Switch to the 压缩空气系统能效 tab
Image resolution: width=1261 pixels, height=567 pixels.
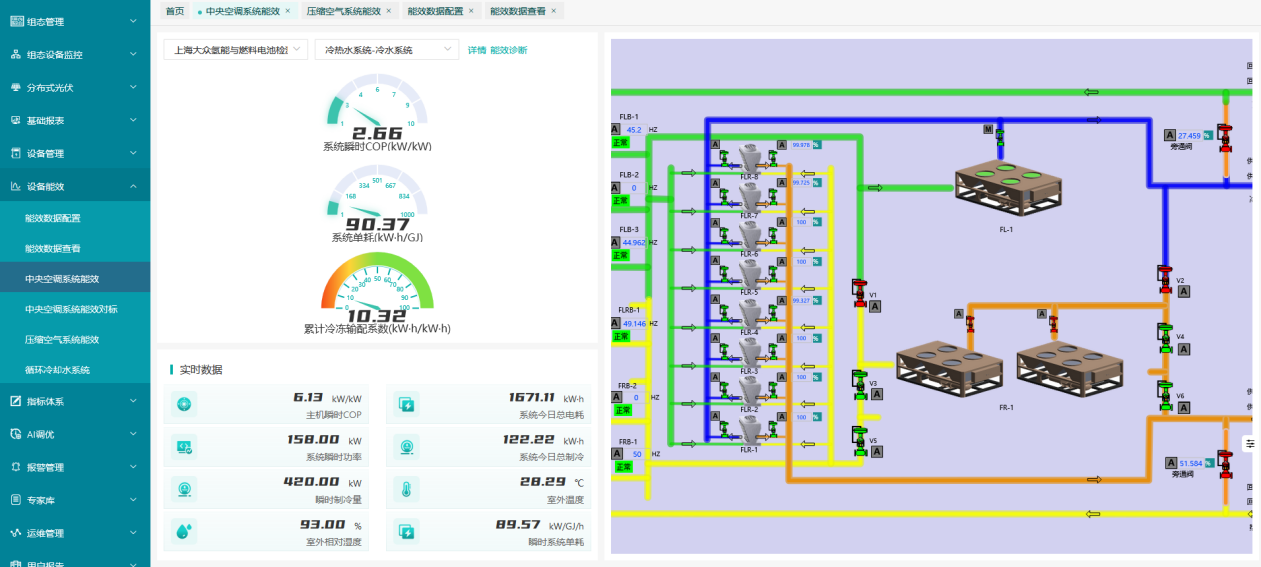(x=343, y=11)
